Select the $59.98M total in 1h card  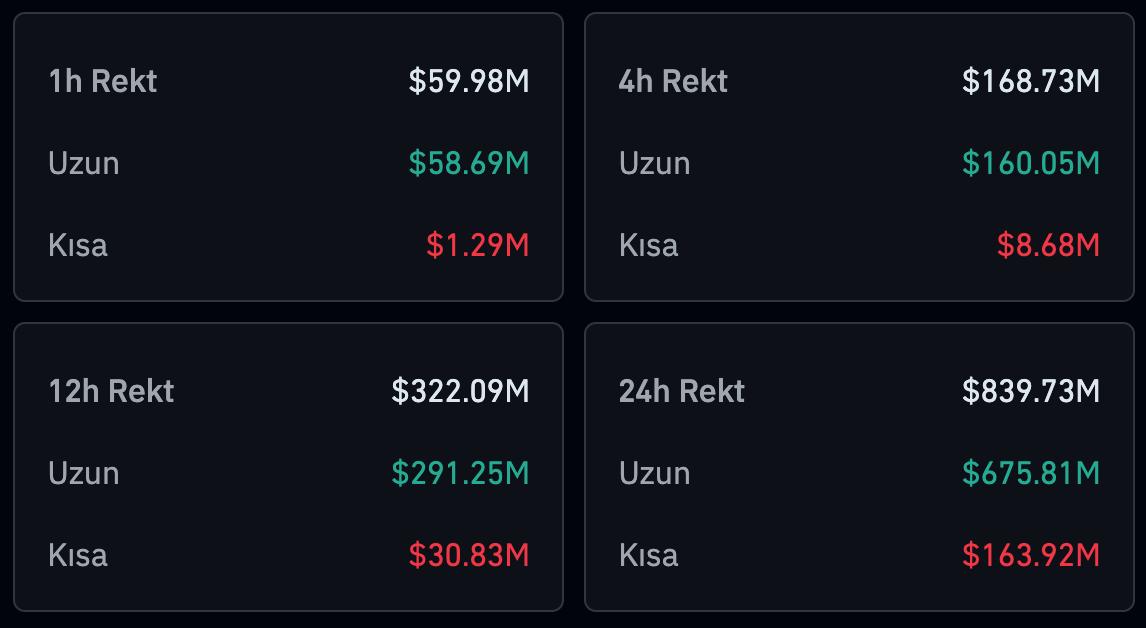coord(468,81)
